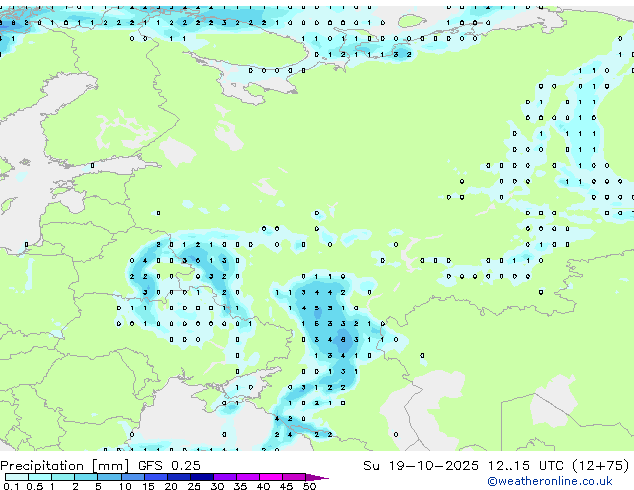Pick the 40–45 mm bright magenta legend swatch

(x=271, y=477)
